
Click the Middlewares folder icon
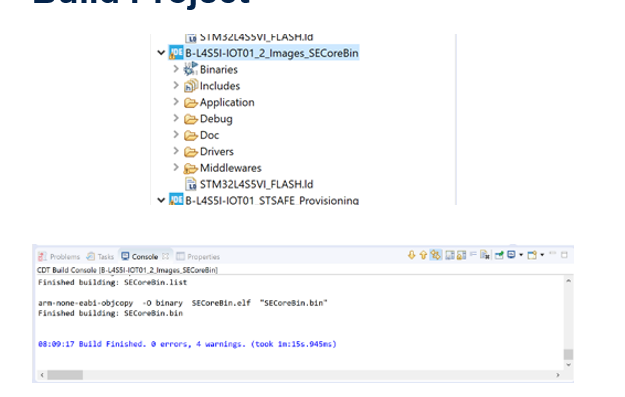[x=191, y=168]
